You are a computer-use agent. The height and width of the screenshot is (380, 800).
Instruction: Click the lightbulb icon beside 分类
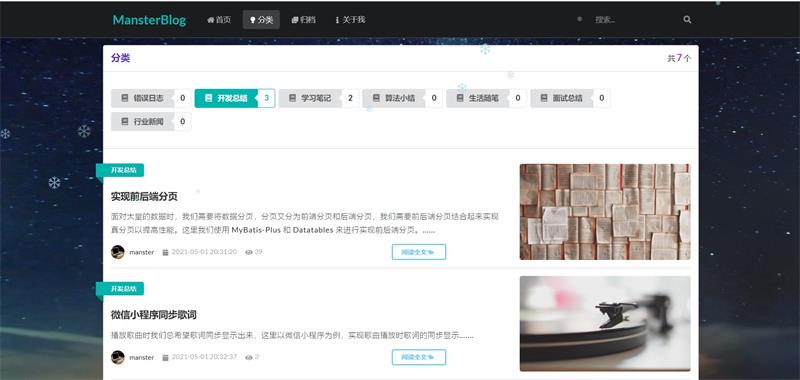pos(253,20)
